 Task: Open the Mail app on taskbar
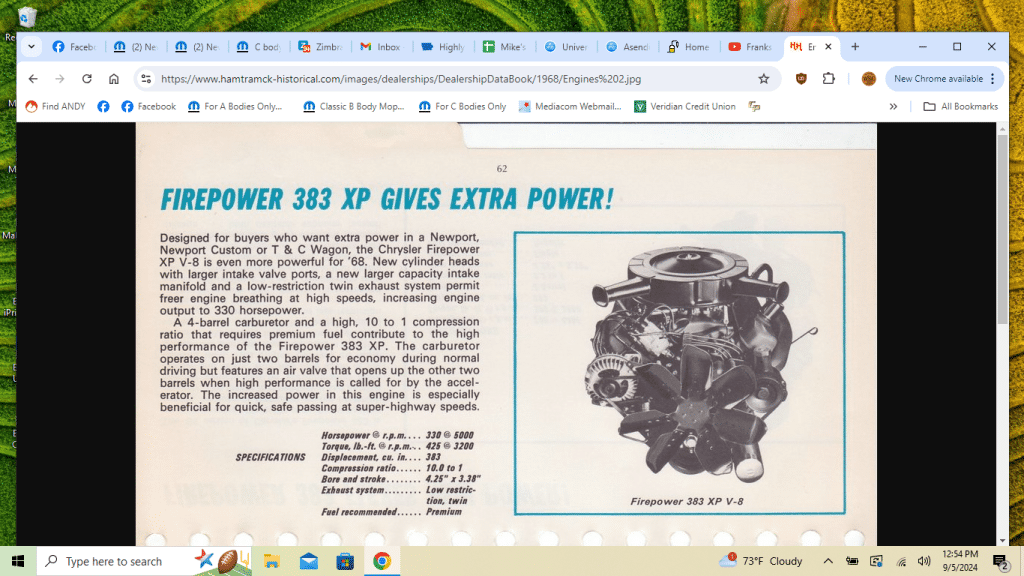coord(308,561)
